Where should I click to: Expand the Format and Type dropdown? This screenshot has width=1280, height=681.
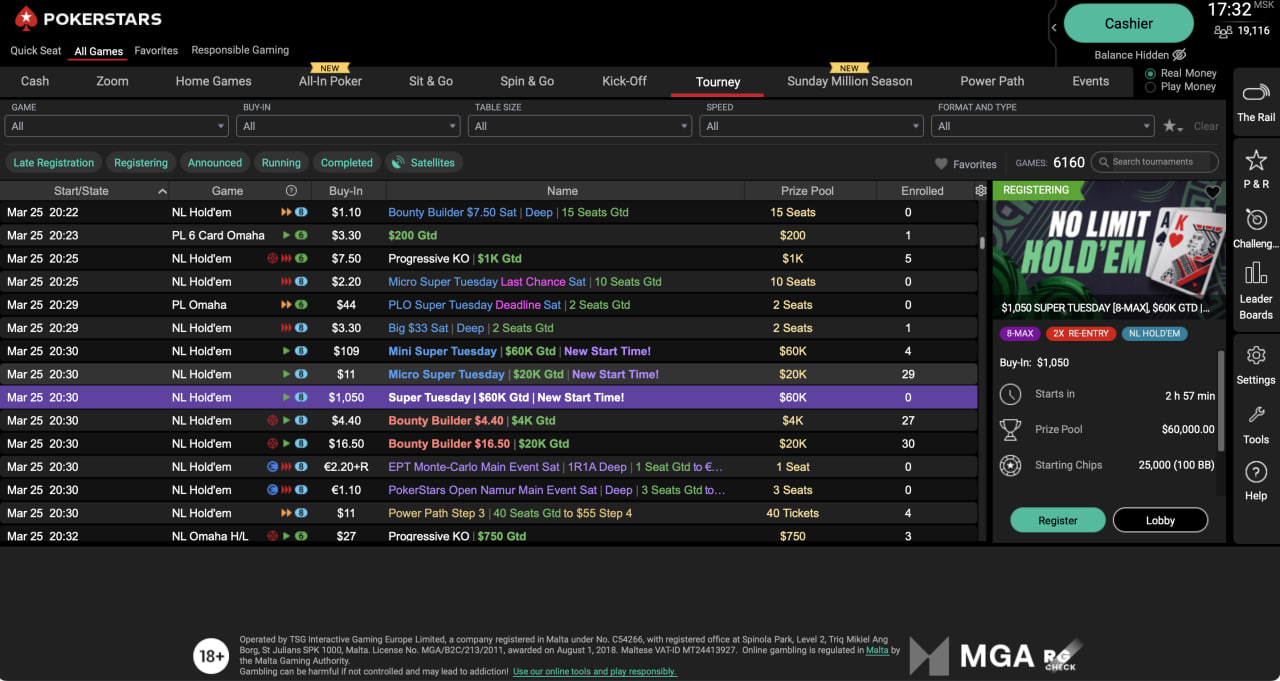[x=1043, y=126]
